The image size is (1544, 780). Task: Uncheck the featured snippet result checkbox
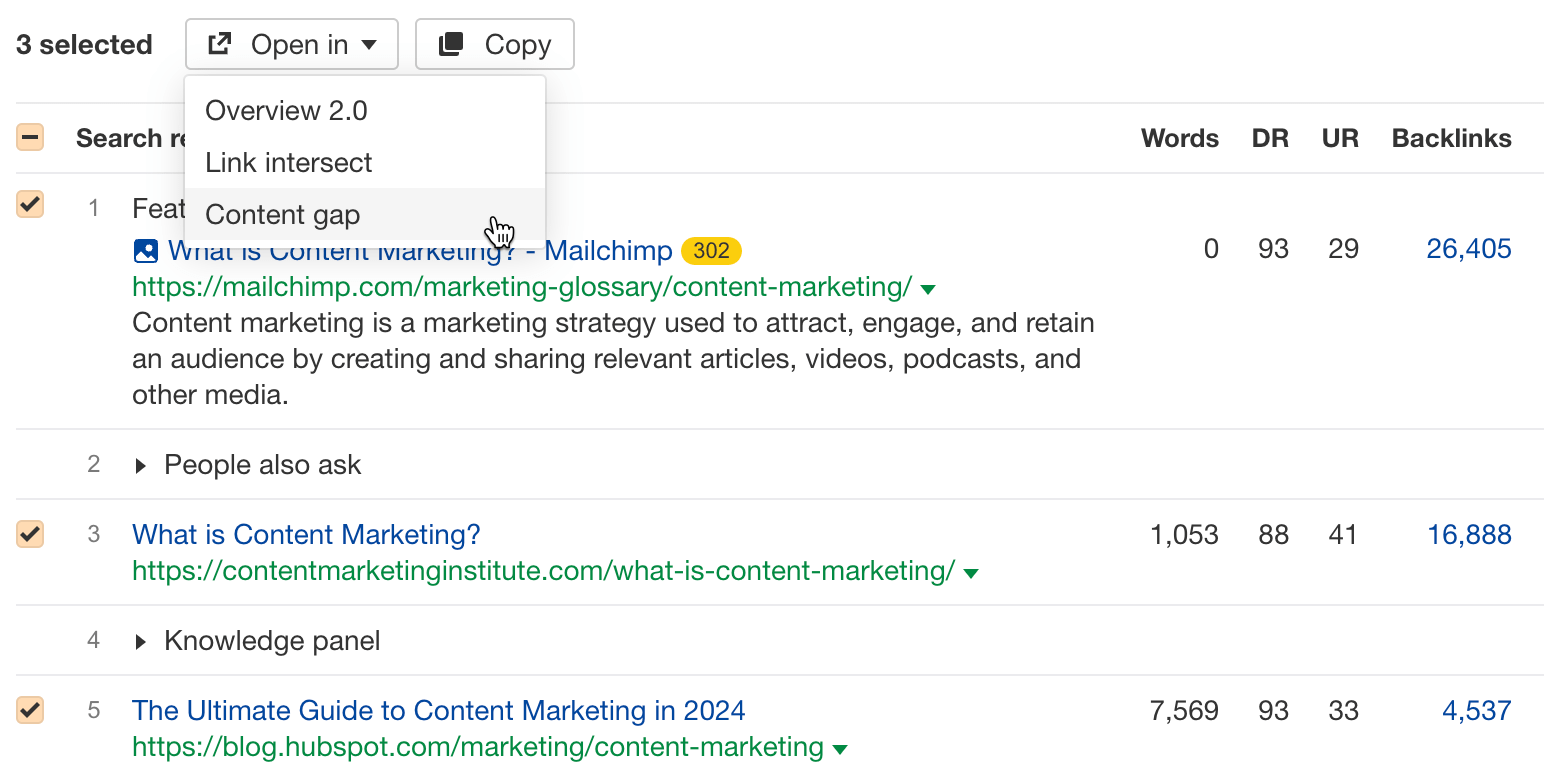click(x=29, y=204)
